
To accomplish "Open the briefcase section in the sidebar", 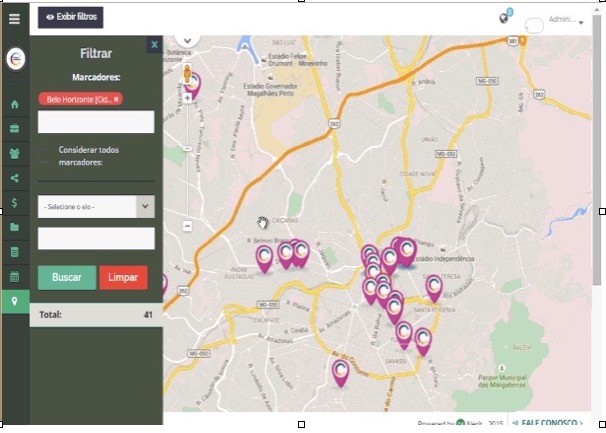I will tap(14, 129).
